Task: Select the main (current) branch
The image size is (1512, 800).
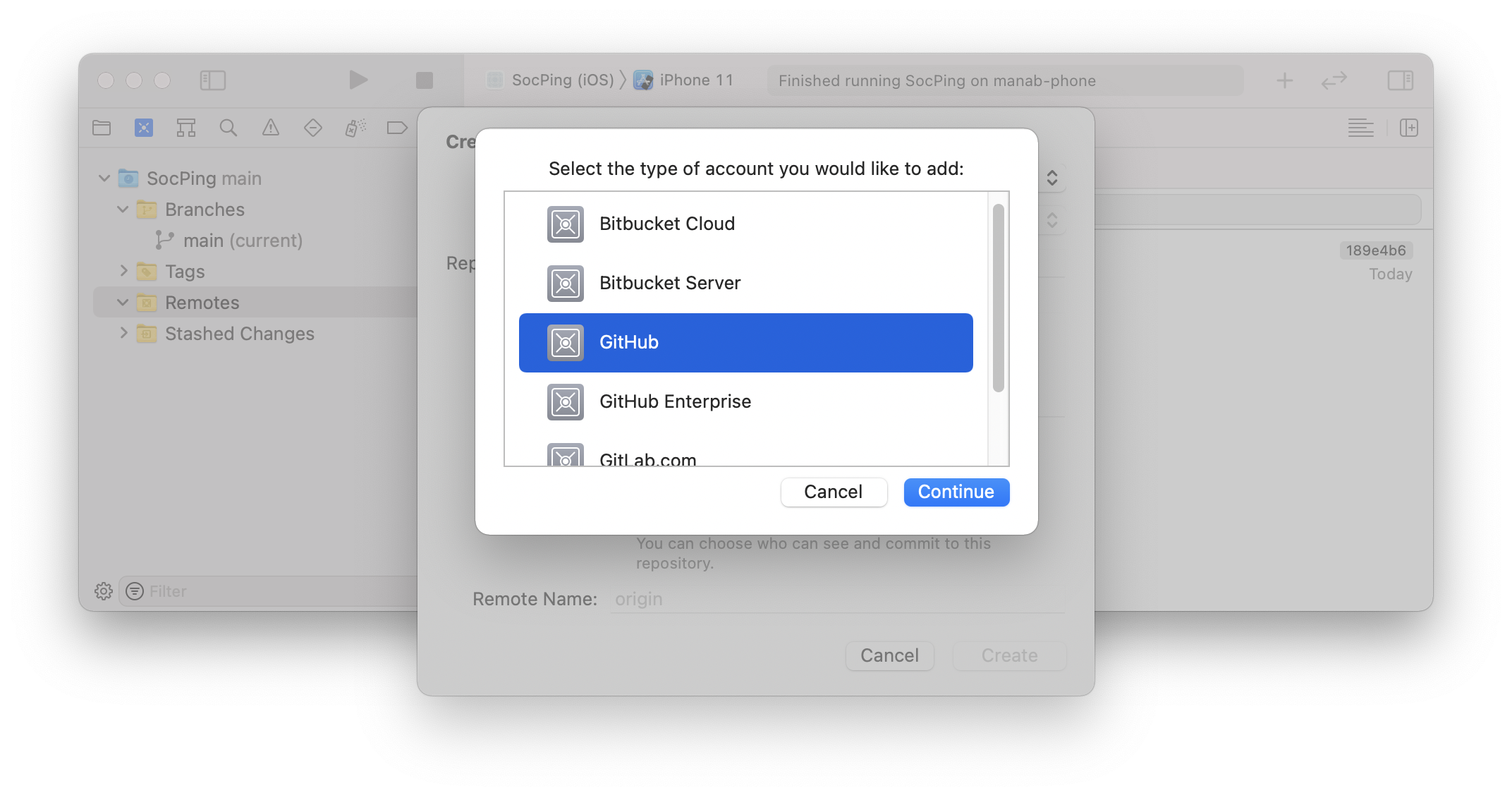Action: tap(243, 241)
